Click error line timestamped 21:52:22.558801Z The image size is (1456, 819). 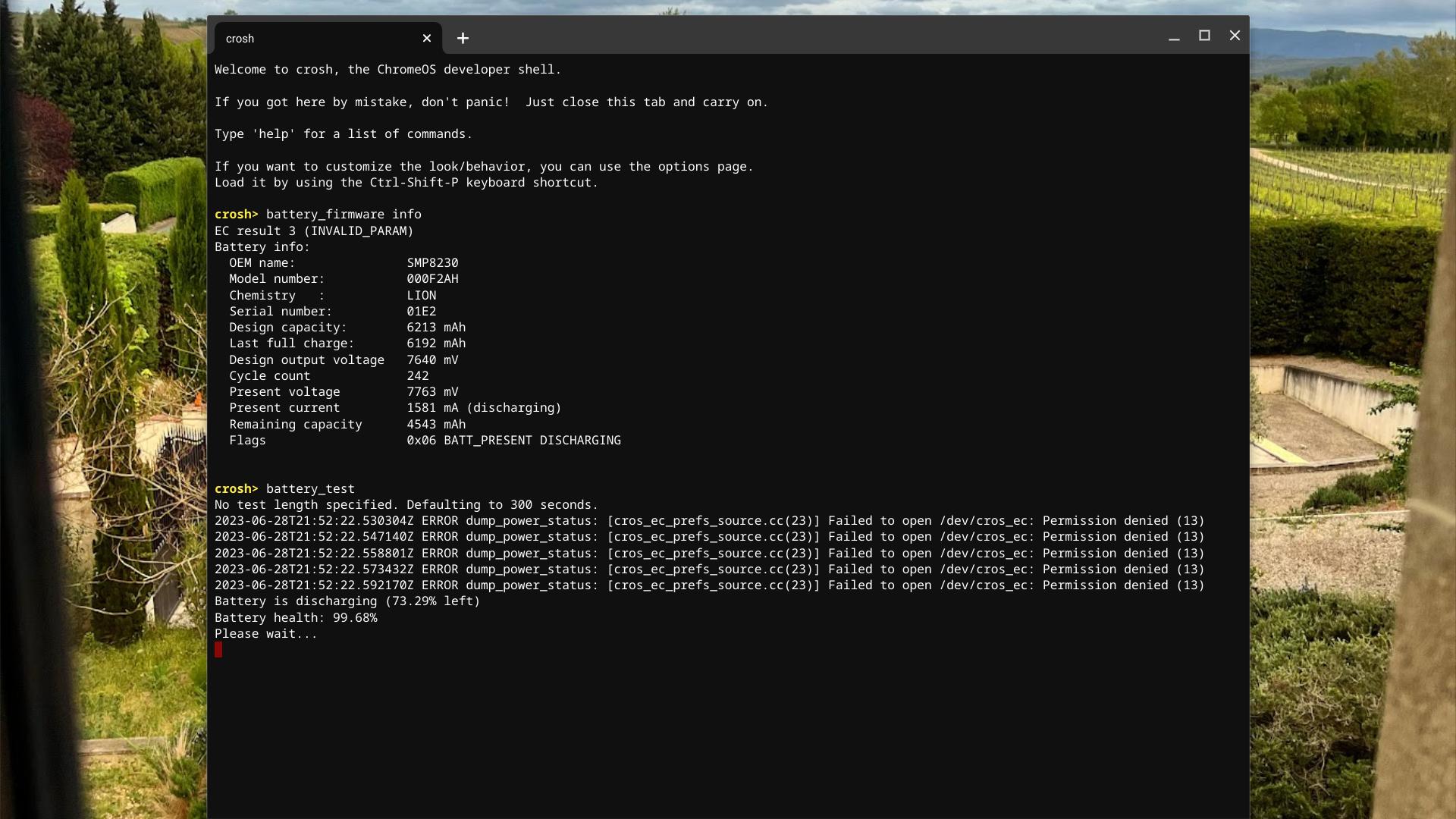(710, 554)
